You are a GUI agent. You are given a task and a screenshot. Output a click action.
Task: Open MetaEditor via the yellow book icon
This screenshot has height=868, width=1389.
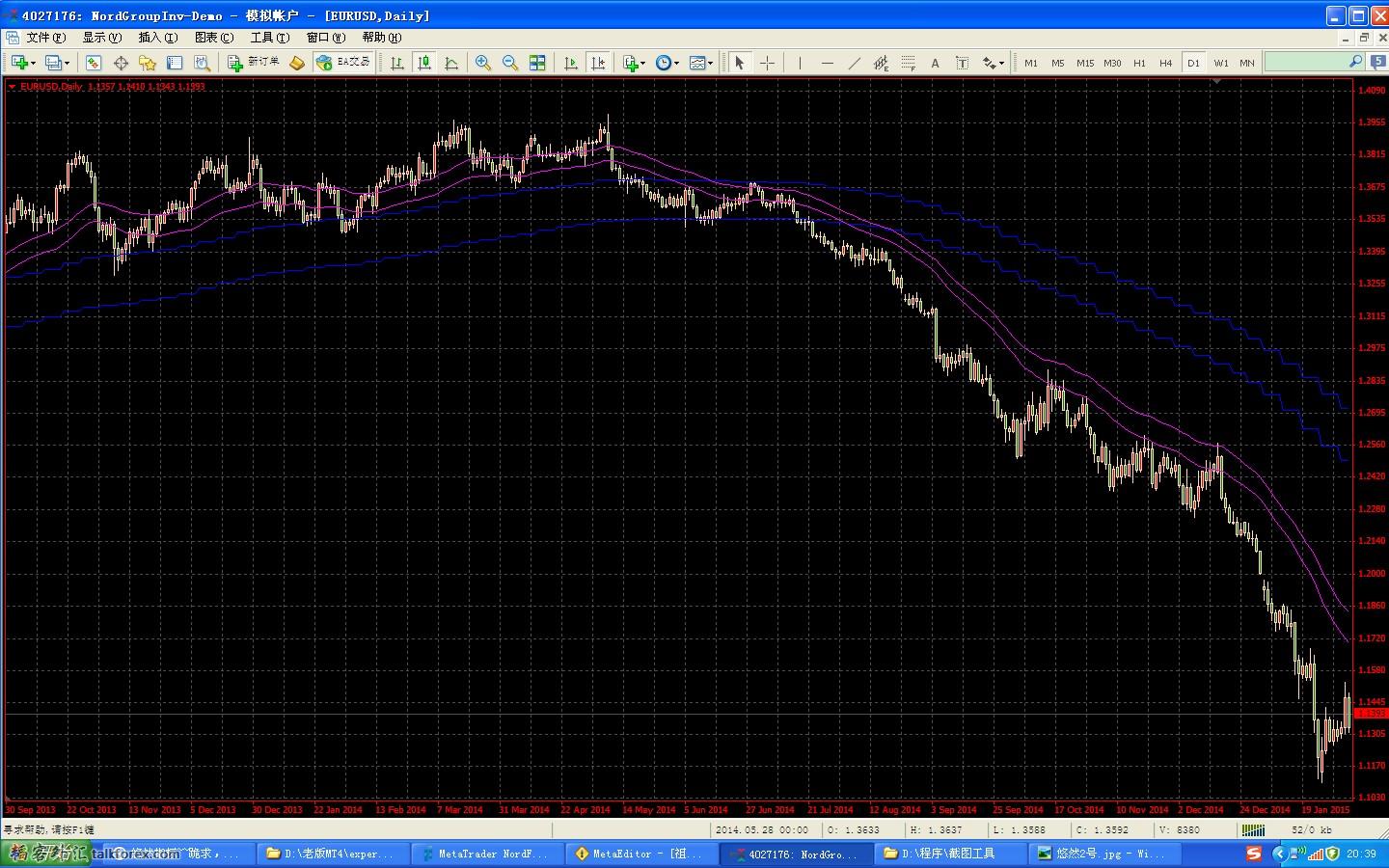coord(297,63)
